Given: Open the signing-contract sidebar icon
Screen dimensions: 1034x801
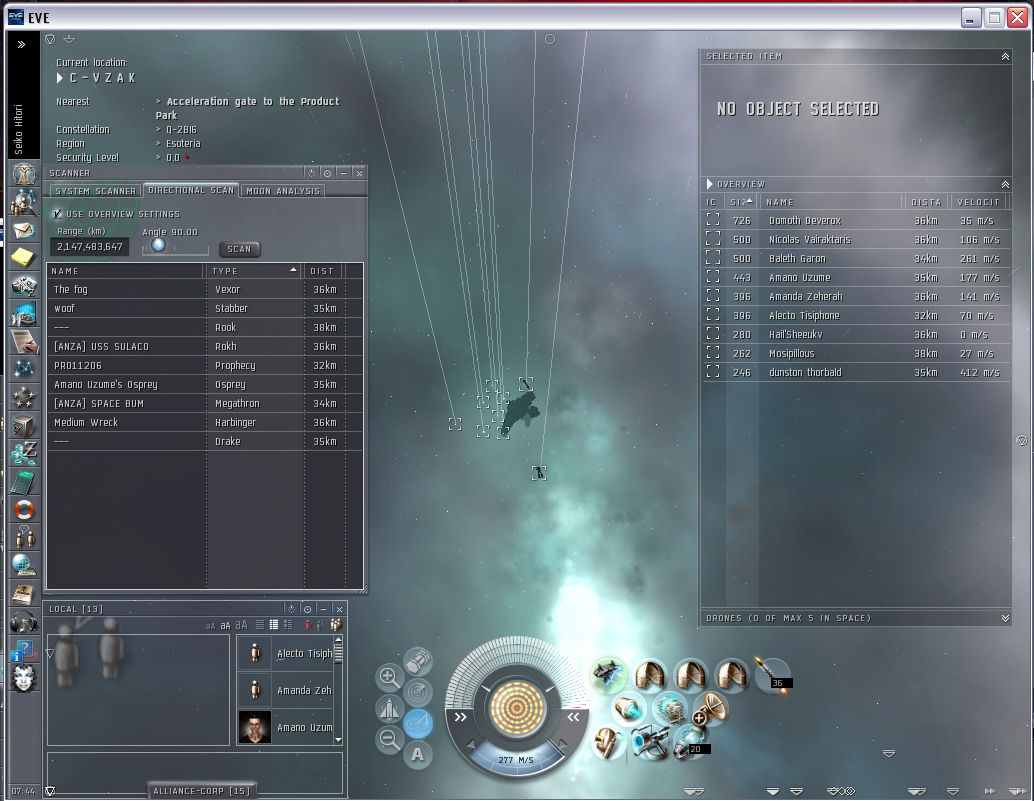Looking at the screenshot, I should 24,341.
